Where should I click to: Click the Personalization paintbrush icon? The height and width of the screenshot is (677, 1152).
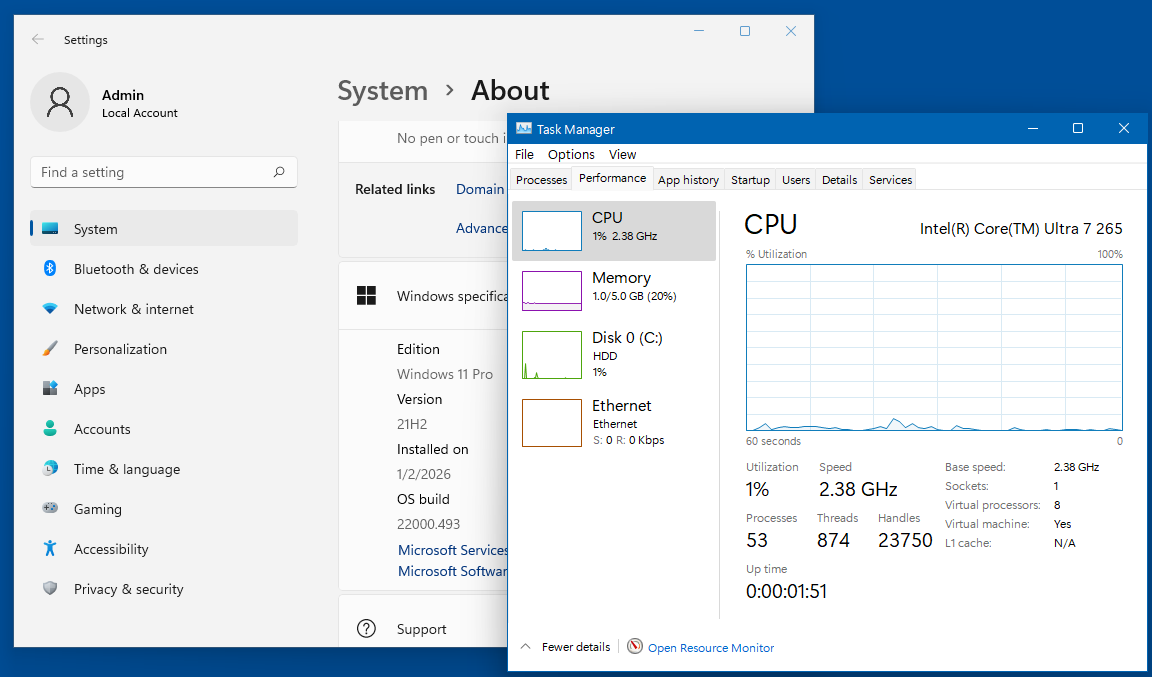coord(50,349)
